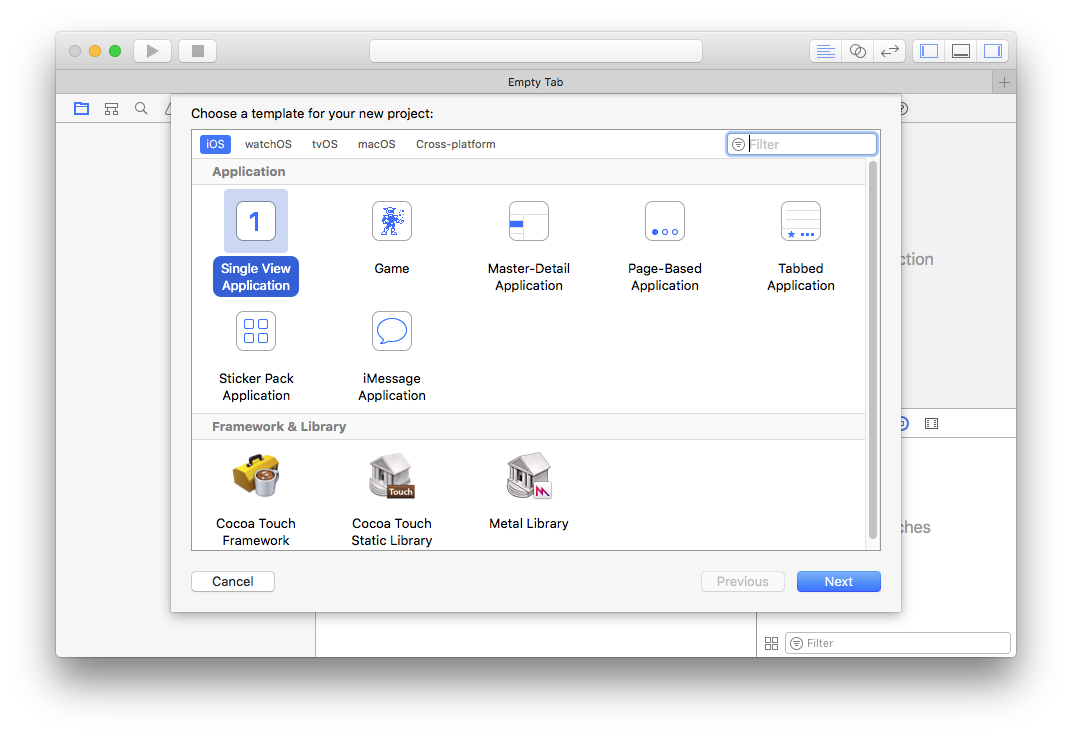This screenshot has height=737, width=1072.
Task: Switch to the macOS tab
Action: point(377,144)
